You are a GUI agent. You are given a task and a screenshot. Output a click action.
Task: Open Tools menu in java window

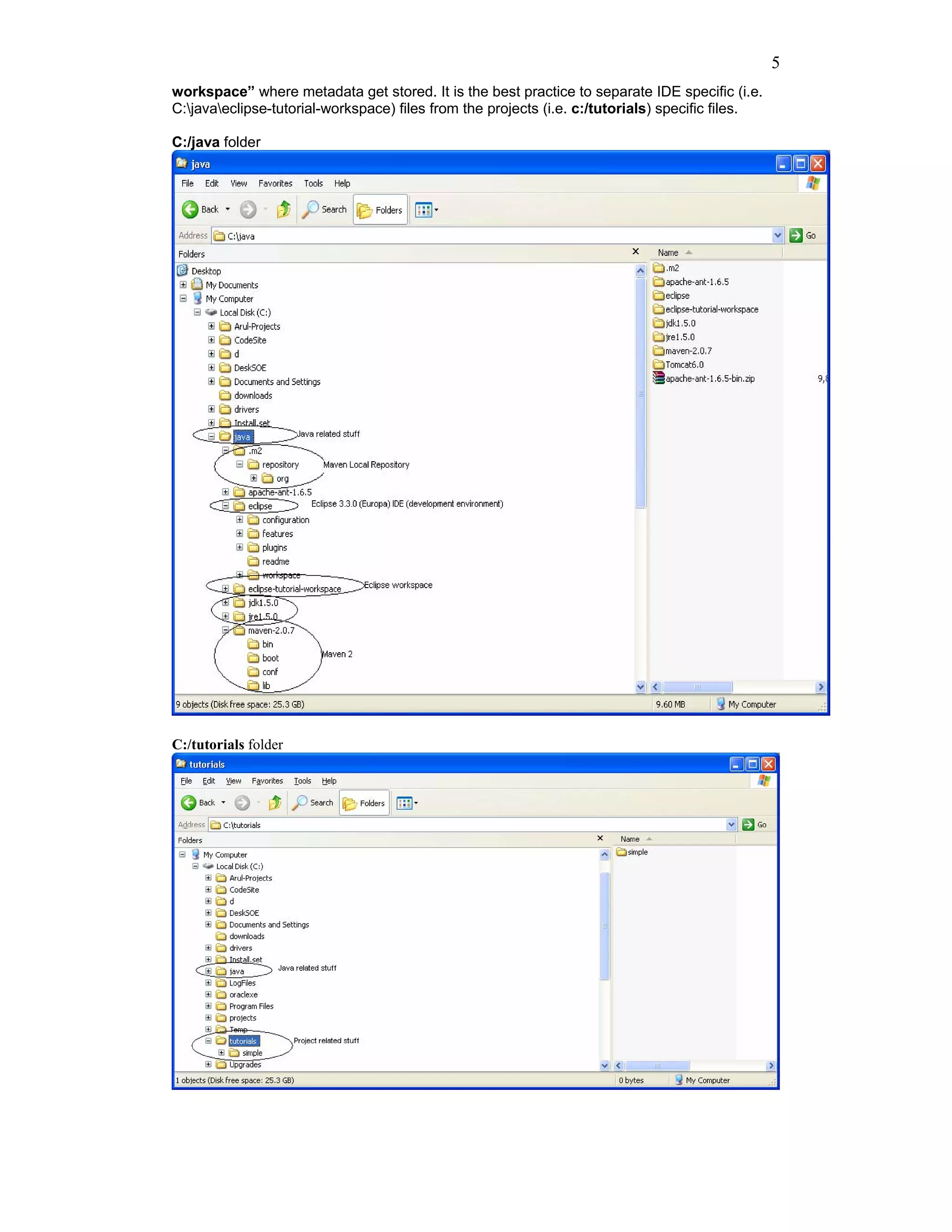pos(314,183)
